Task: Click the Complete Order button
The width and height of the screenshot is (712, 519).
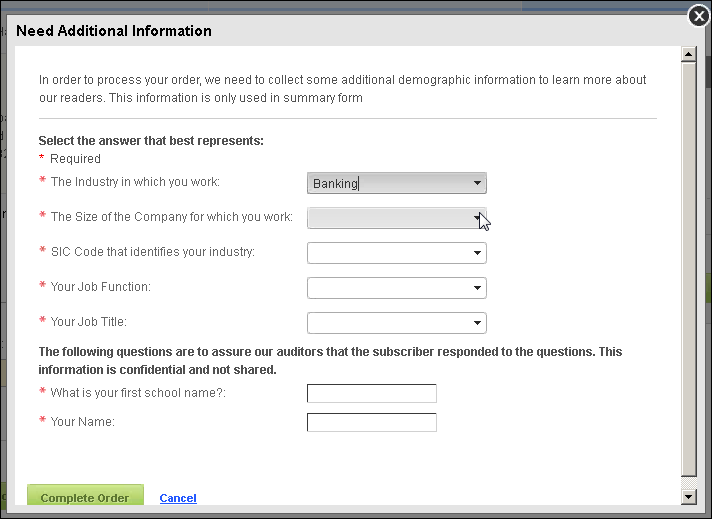Action: click(85, 495)
